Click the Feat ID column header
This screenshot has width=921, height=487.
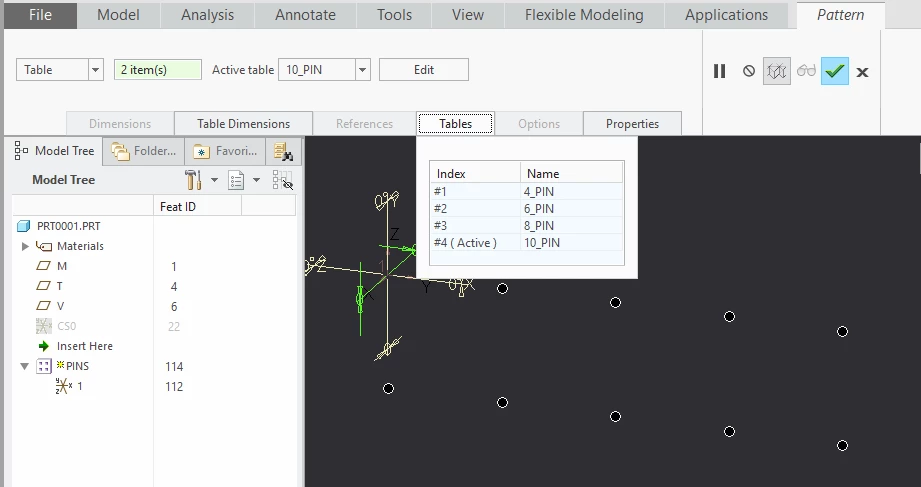197,207
